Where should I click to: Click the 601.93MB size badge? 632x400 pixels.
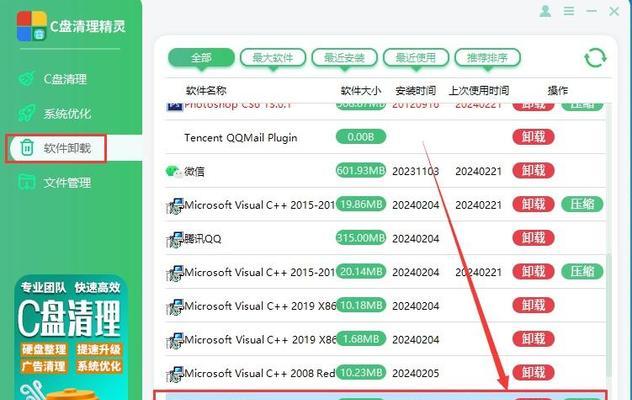[361, 171]
